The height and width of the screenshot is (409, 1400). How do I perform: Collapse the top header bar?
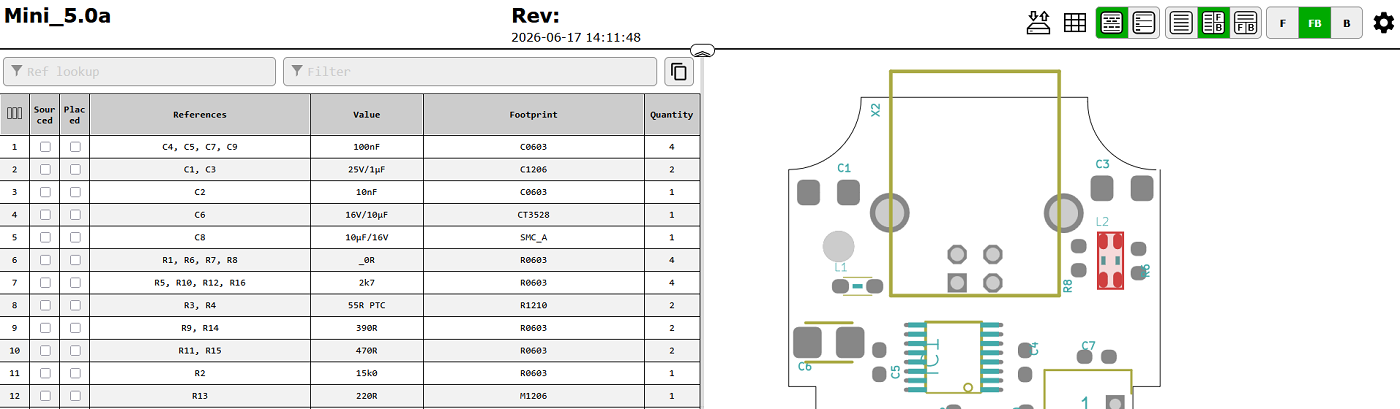(x=703, y=50)
